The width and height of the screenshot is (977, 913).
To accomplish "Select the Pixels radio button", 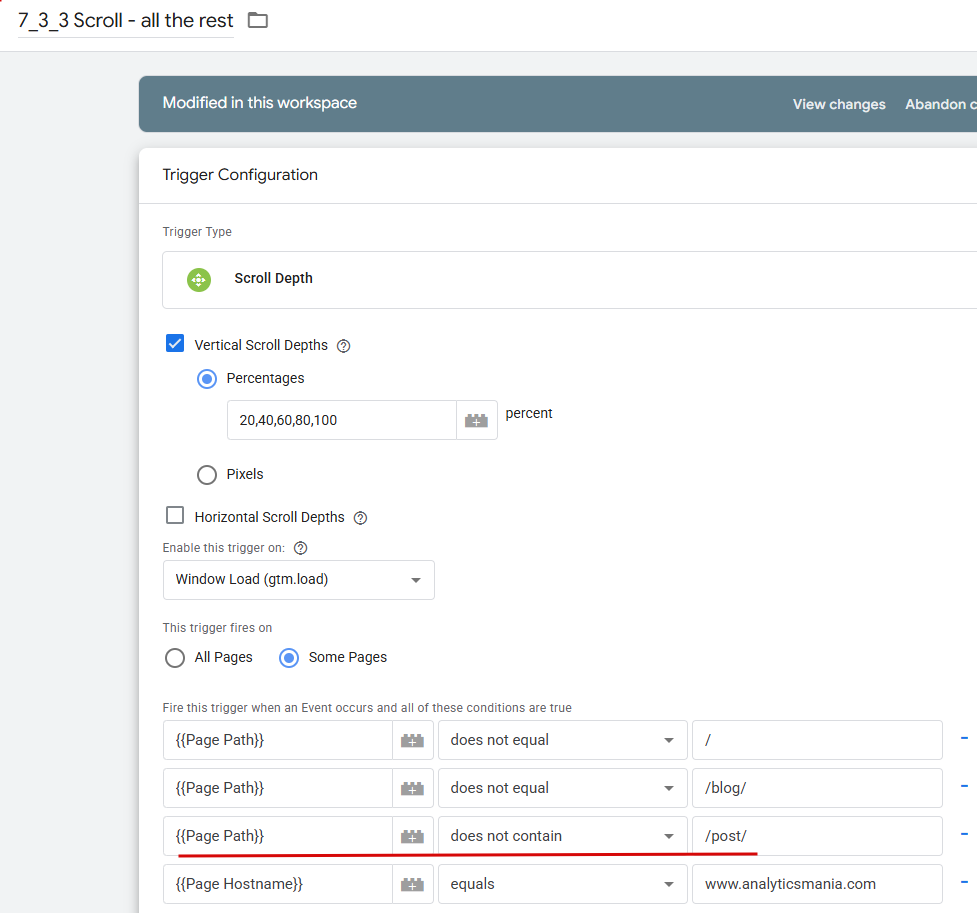I will (207, 475).
